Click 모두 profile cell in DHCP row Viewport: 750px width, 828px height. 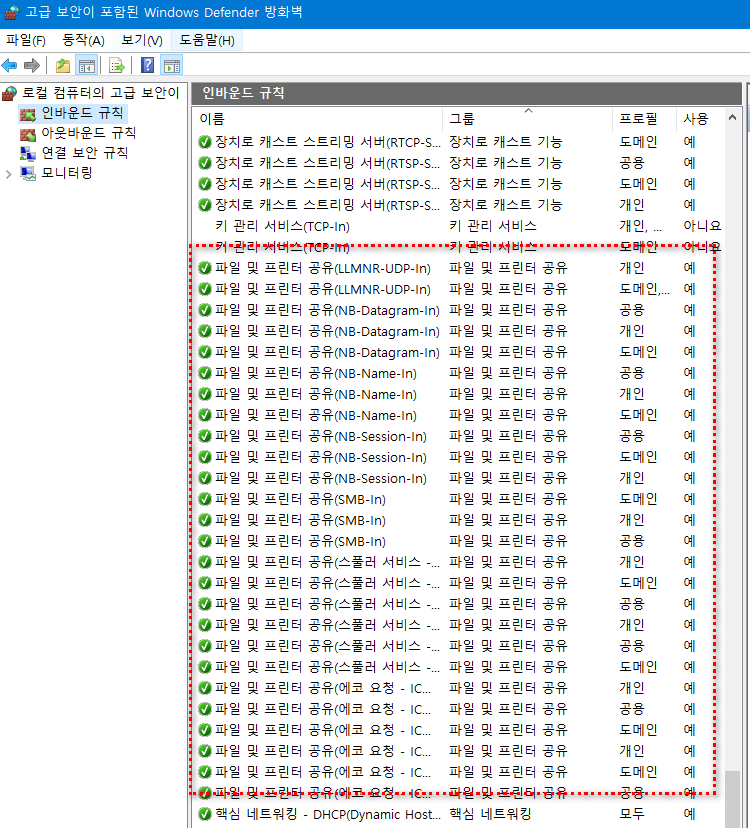632,814
